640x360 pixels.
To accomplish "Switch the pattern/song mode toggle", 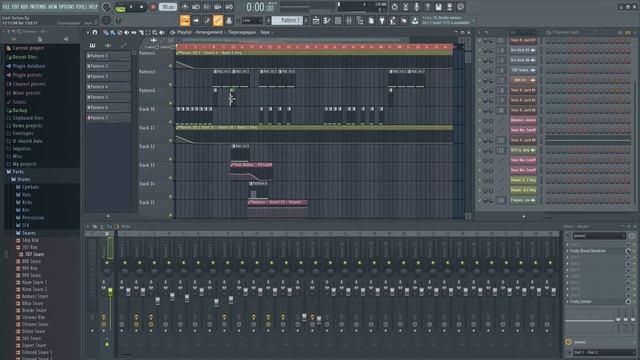I will tap(120, 7).
